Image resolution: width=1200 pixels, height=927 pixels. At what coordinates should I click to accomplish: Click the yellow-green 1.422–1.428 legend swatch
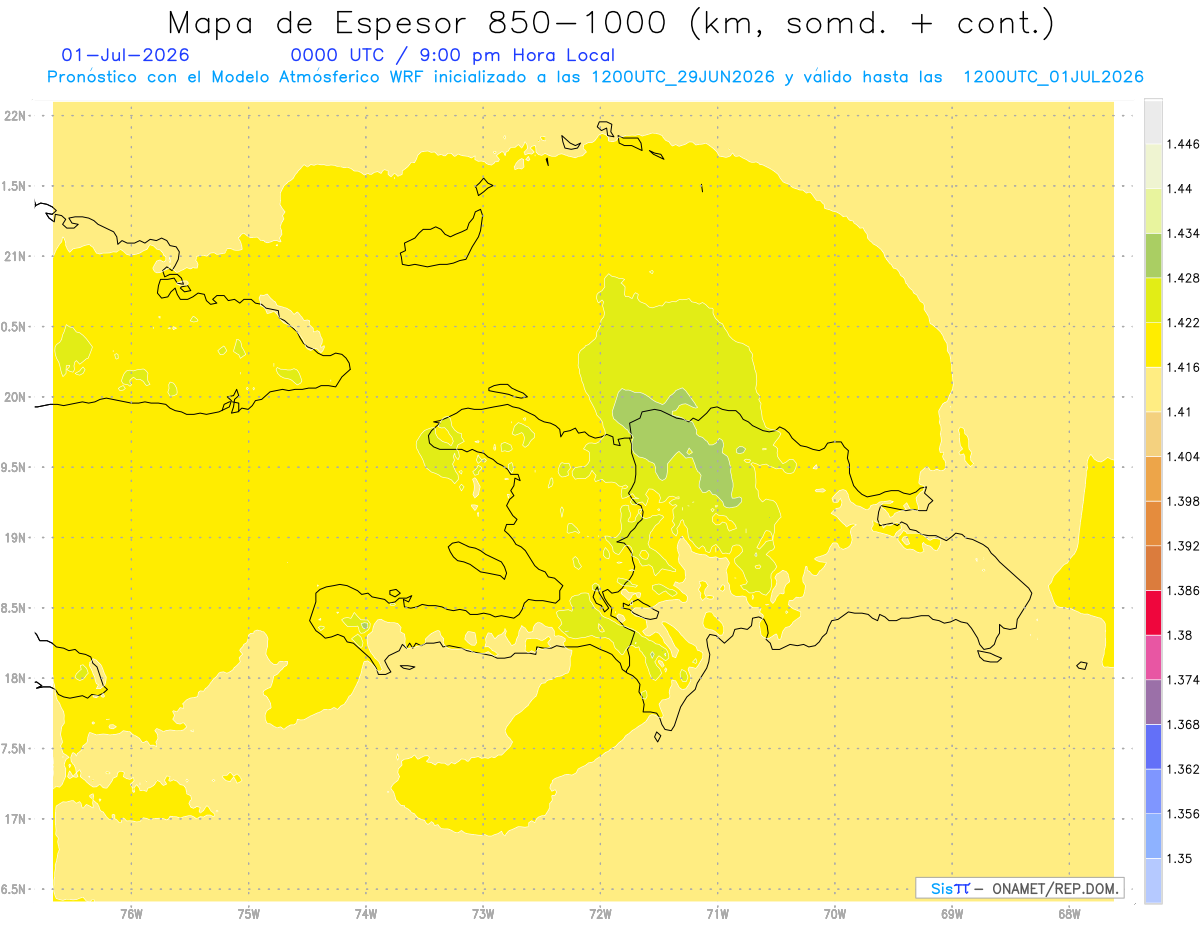click(1153, 300)
